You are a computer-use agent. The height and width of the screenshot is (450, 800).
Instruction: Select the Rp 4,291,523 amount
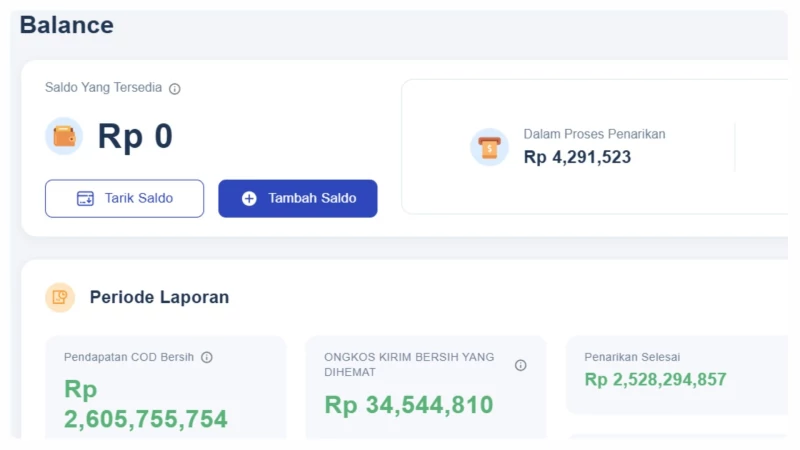point(577,157)
